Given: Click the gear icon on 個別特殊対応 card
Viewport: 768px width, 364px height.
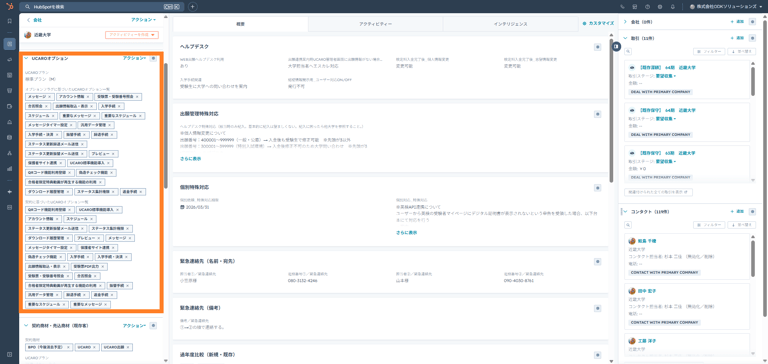Looking at the screenshot, I should (x=598, y=188).
